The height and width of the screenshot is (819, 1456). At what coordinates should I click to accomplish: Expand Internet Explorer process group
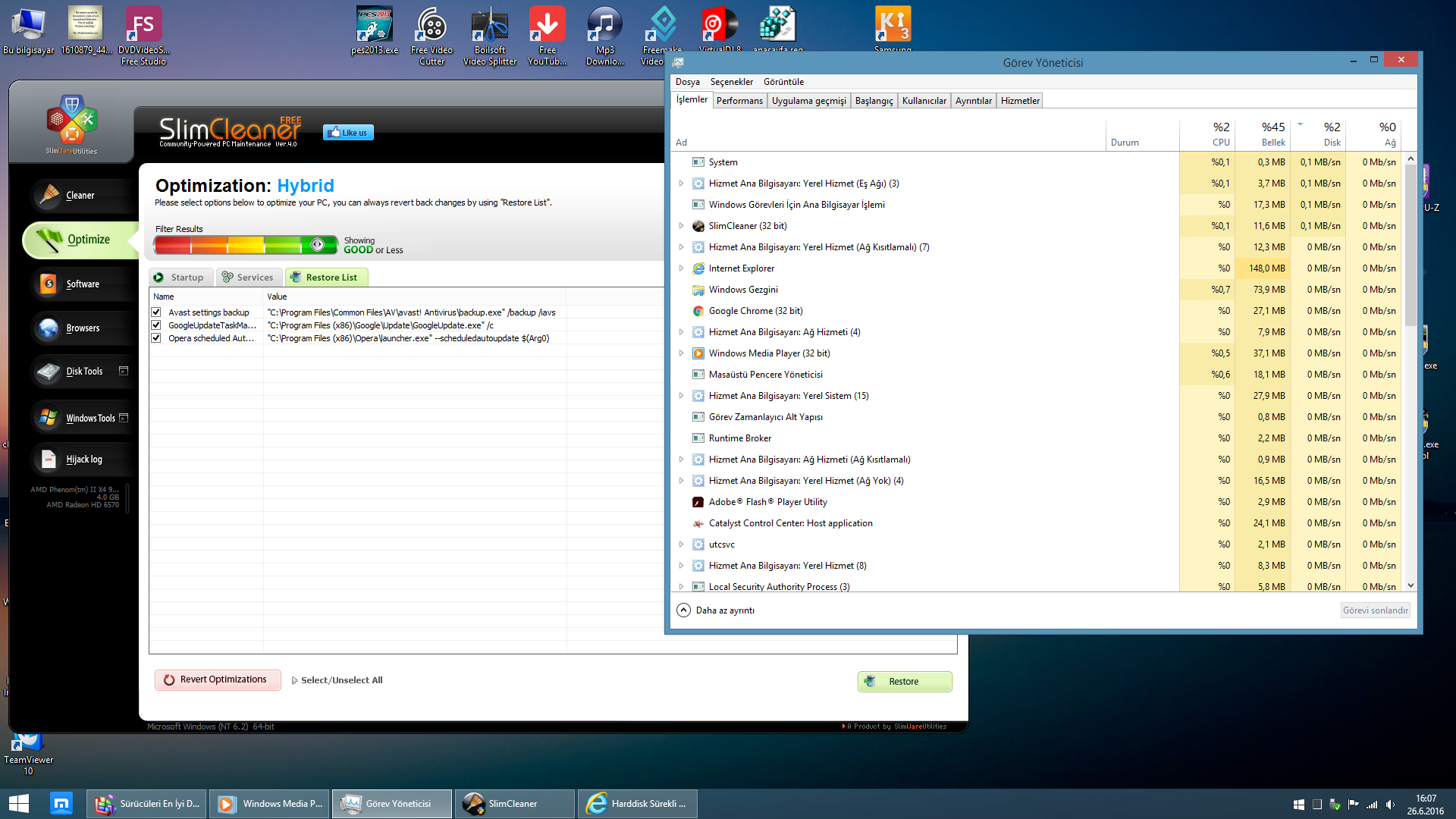click(x=681, y=268)
